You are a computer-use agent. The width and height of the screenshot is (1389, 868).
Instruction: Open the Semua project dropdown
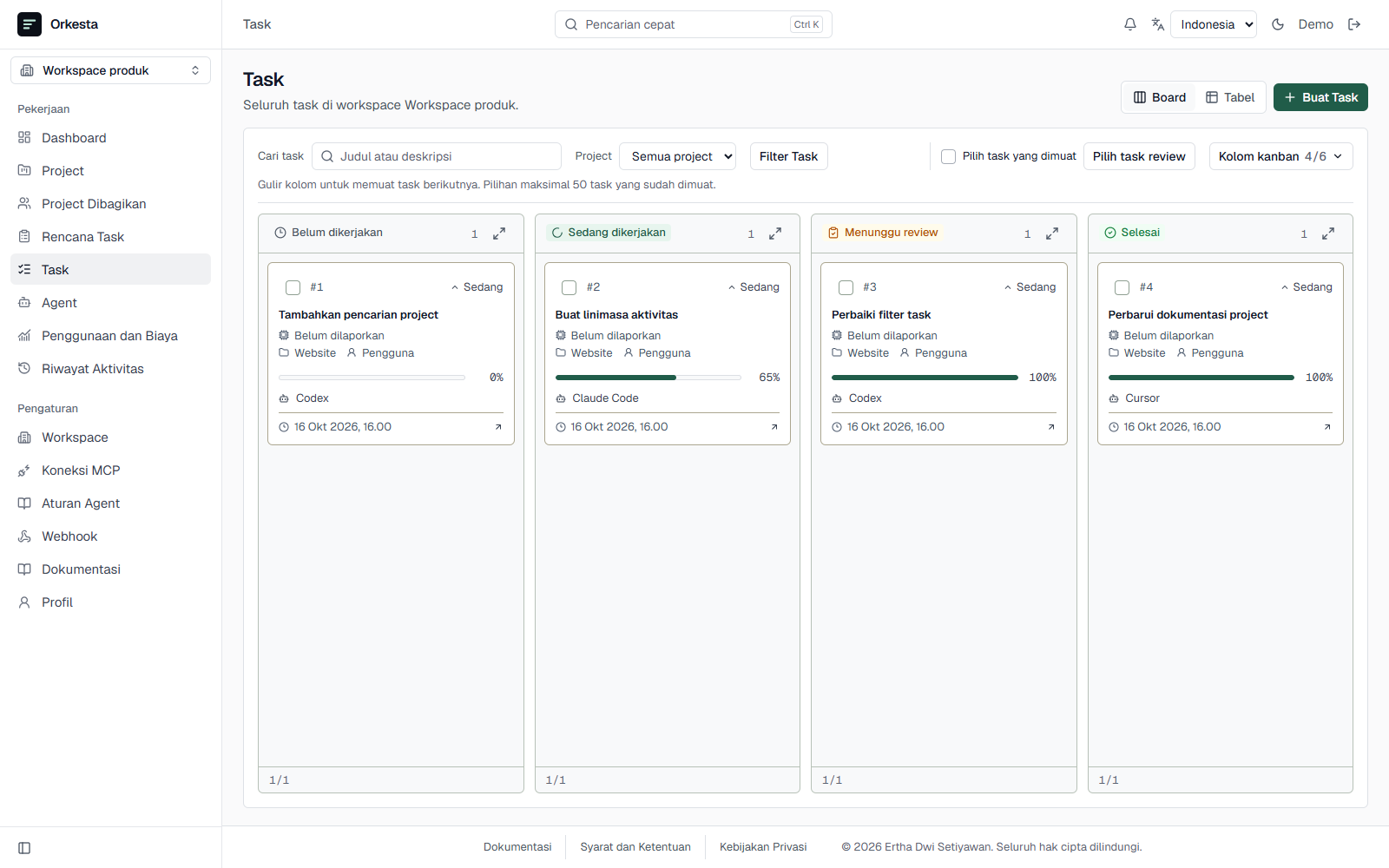[677, 156]
